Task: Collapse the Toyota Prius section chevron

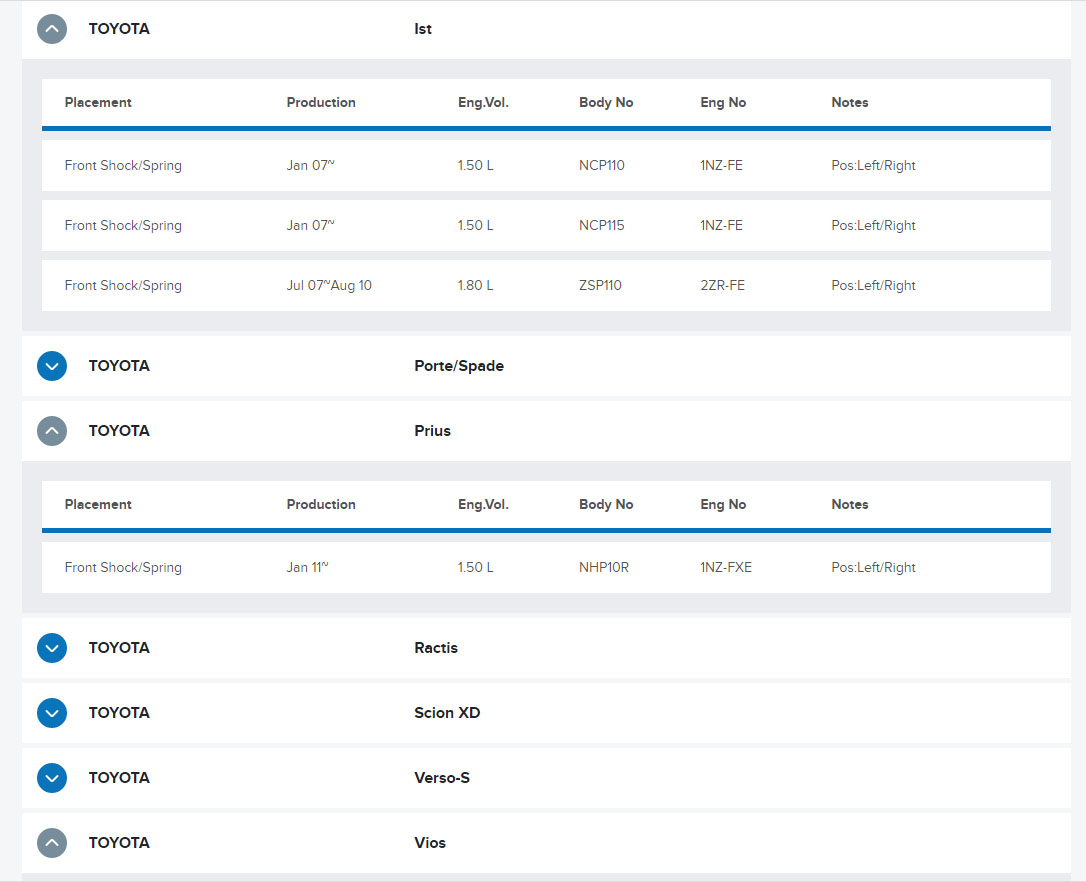Action: 52,431
